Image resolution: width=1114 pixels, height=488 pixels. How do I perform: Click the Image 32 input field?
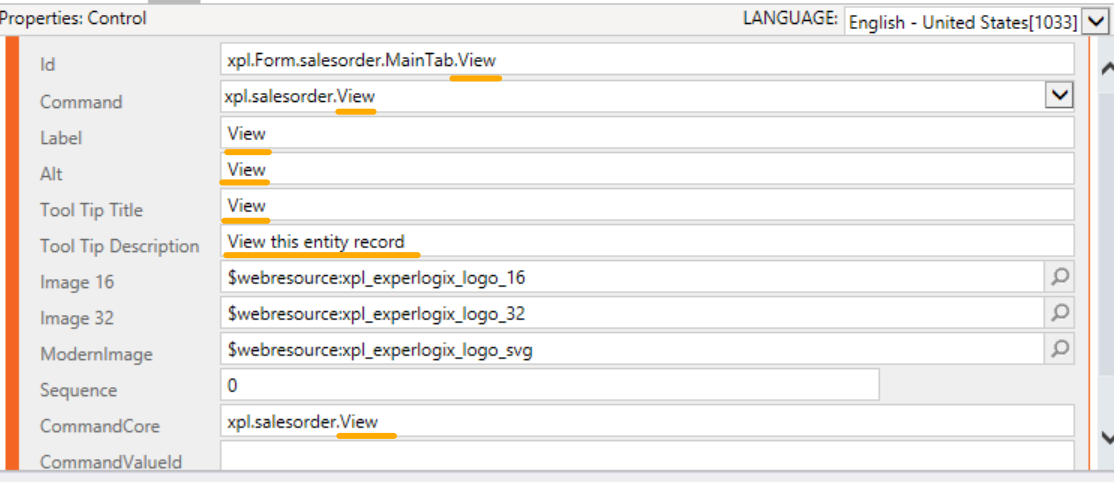632,313
